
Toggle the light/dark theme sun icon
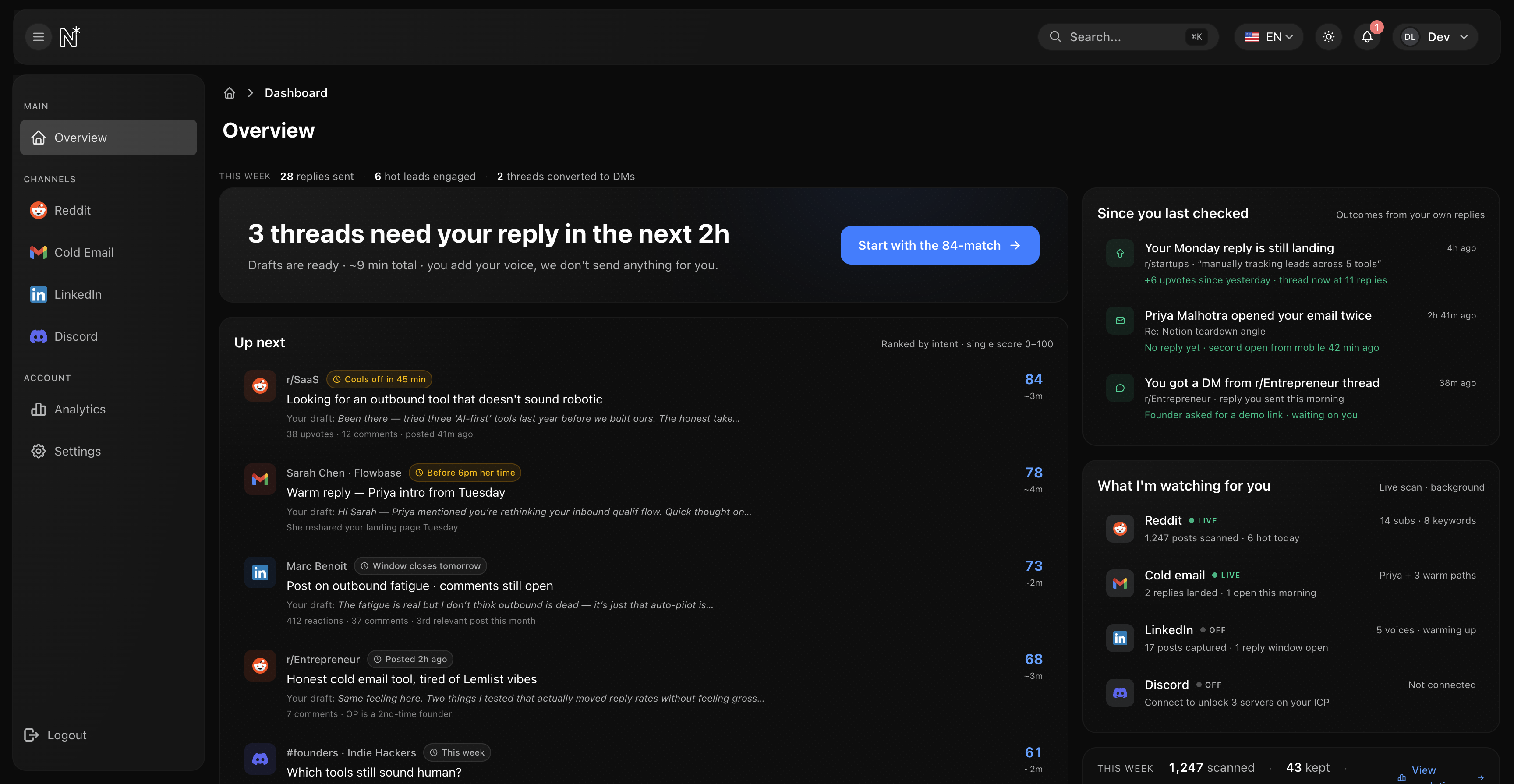click(x=1328, y=36)
